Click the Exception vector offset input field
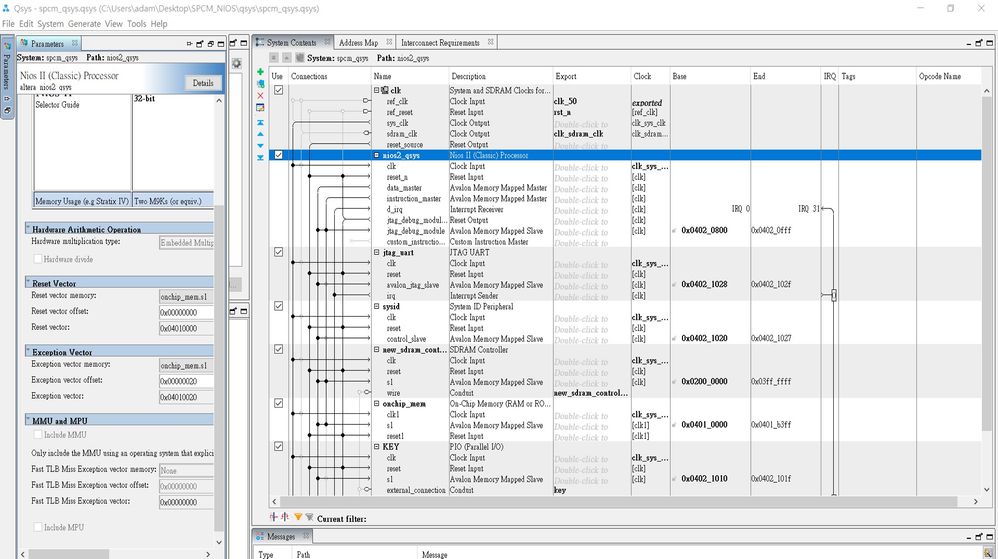Image resolution: width=998 pixels, height=559 pixels. (185, 381)
